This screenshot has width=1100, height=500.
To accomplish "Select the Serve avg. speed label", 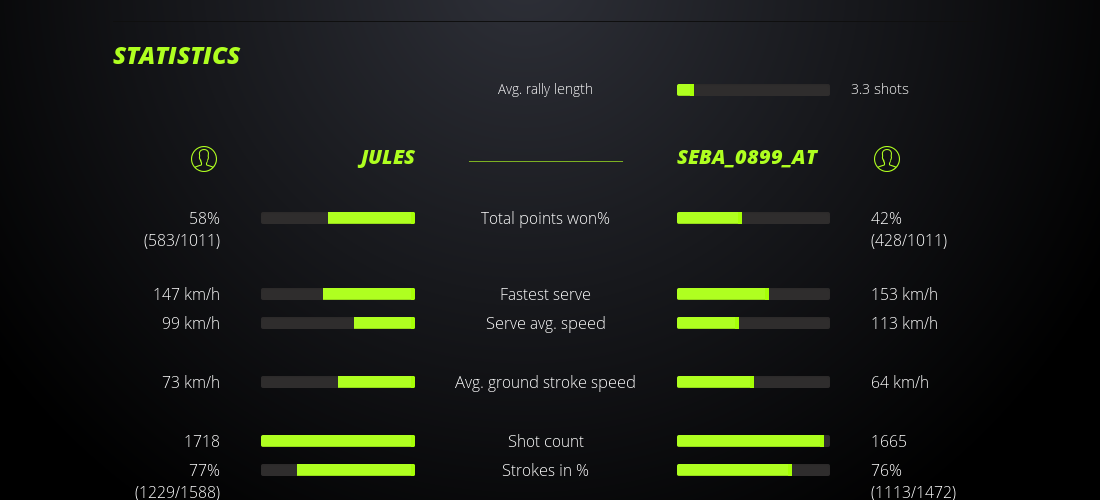I will 545,323.
